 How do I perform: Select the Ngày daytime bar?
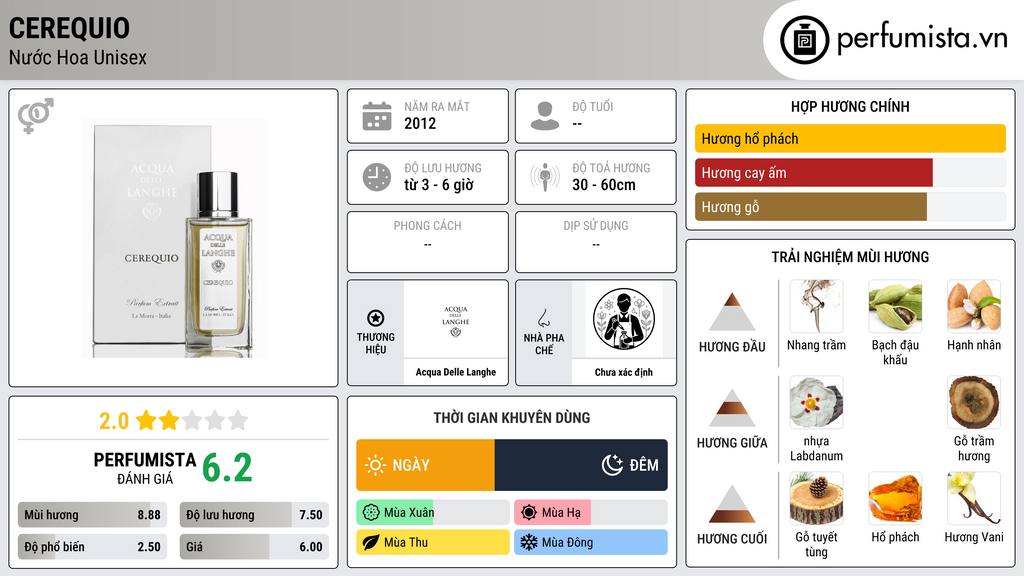pos(425,465)
